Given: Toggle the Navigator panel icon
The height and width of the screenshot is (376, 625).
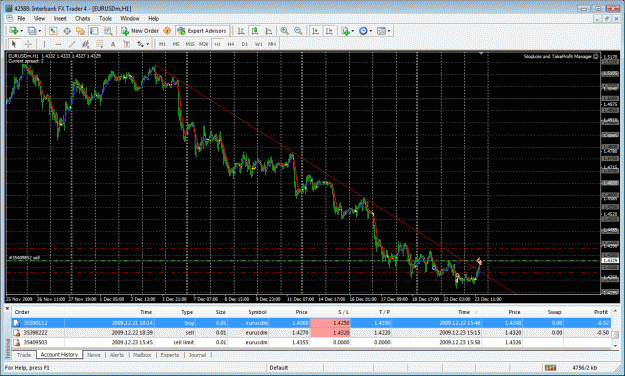Looking at the screenshot, I should point(81,31).
